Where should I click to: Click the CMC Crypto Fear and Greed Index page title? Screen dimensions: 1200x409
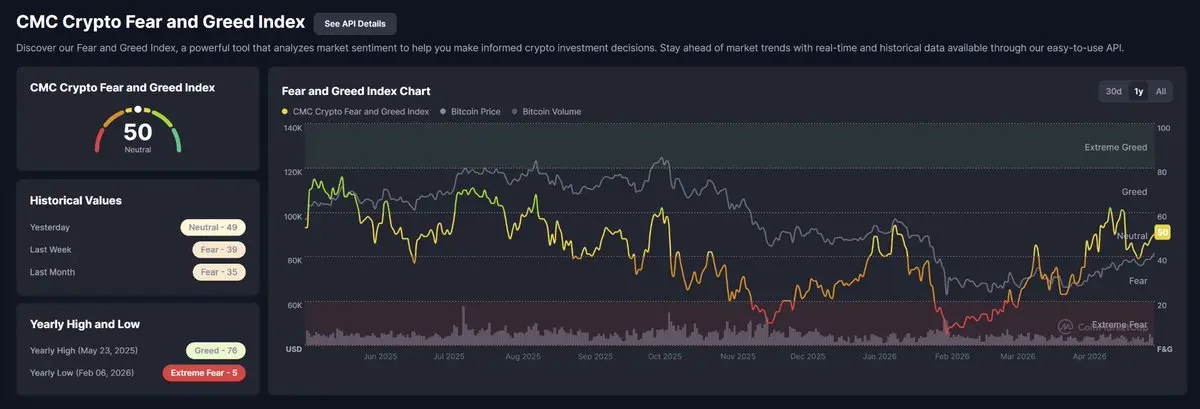point(161,23)
